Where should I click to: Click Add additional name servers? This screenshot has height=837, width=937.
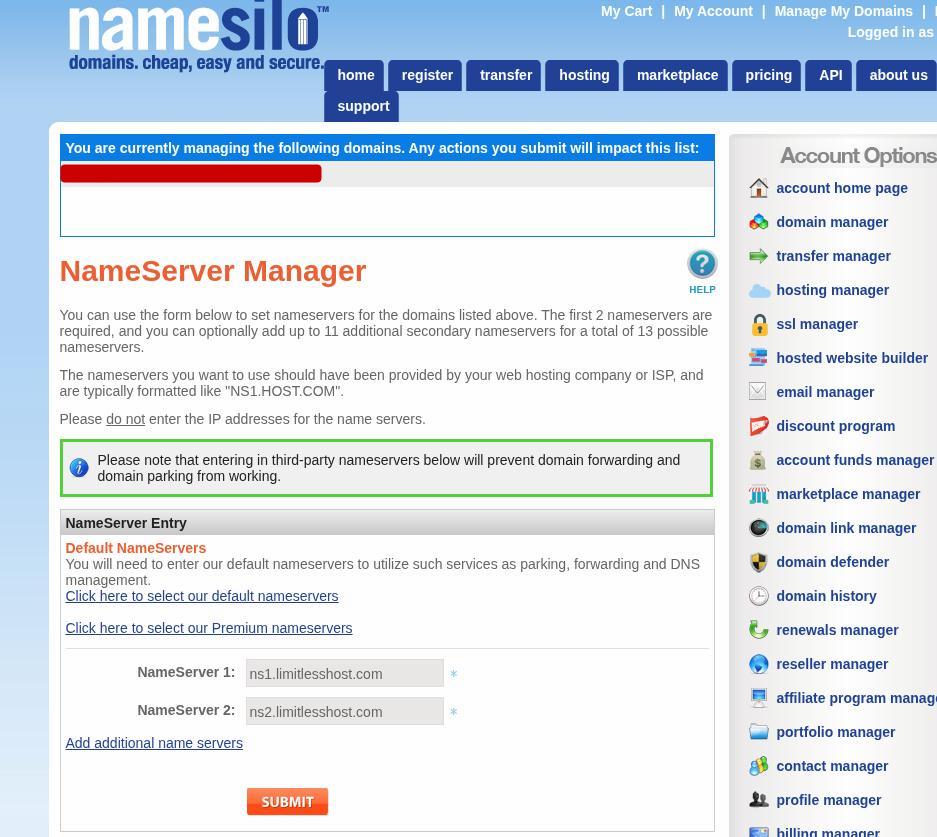(154, 743)
